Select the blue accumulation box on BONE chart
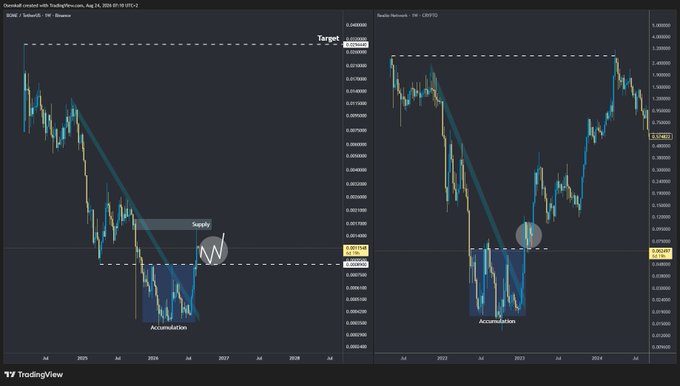The height and width of the screenshot is (386, 680). (170, 293)
